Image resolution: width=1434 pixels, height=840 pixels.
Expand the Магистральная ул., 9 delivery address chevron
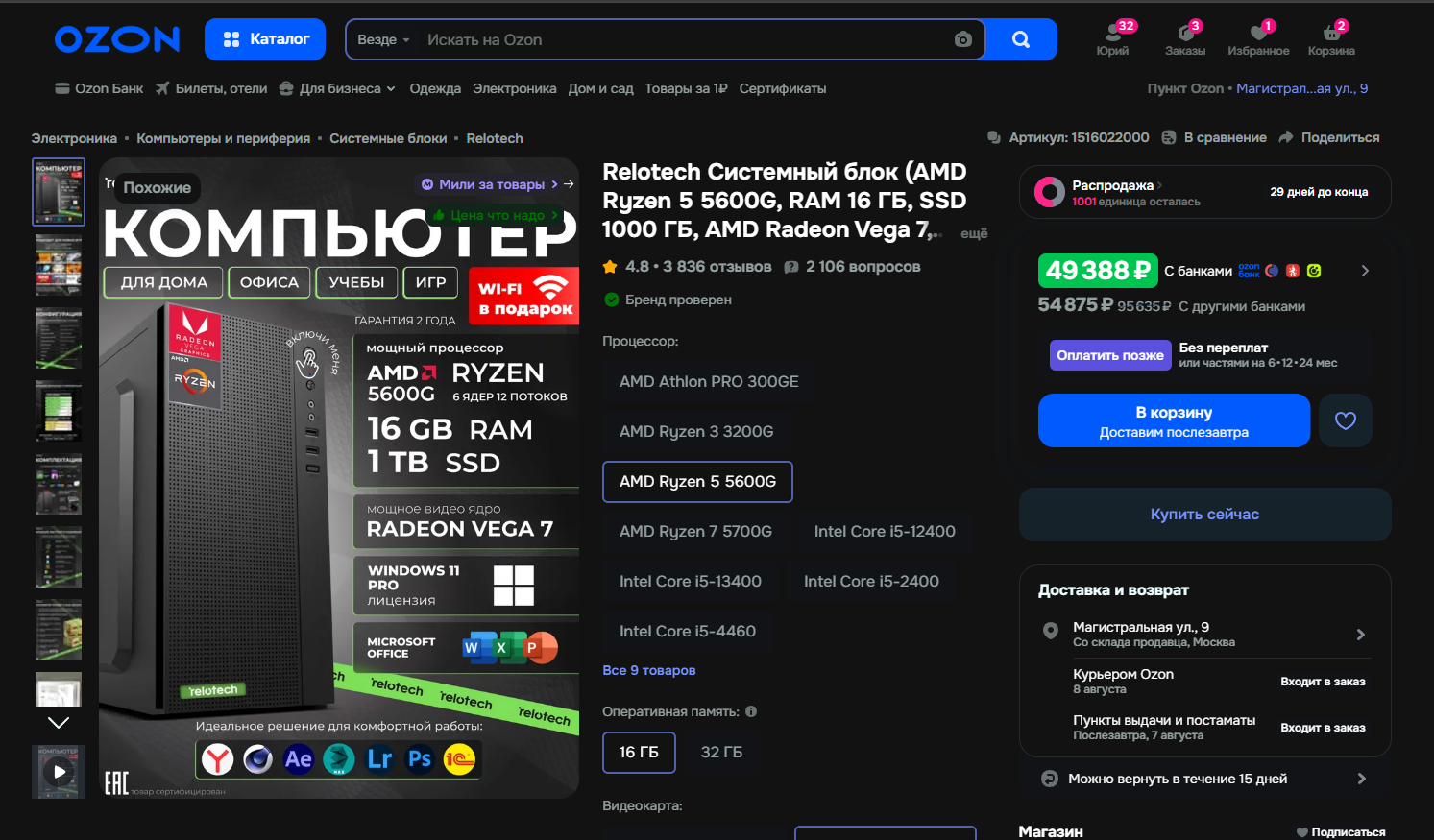point(1360,635)
